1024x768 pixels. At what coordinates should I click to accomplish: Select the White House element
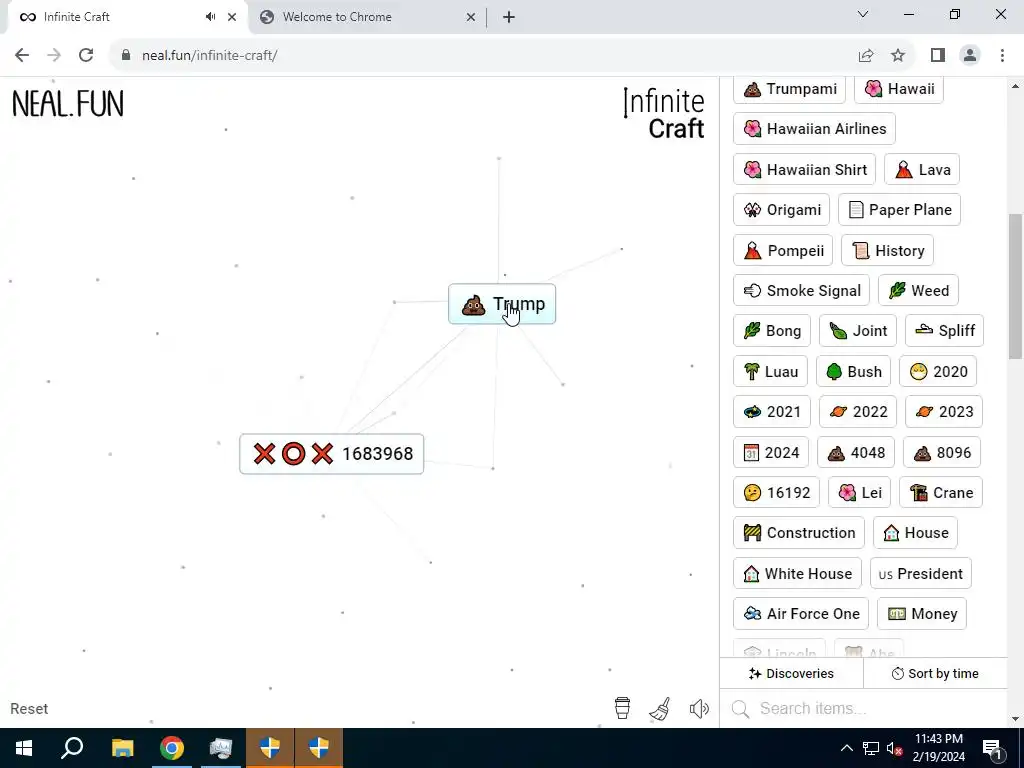[x=797, y=574]
